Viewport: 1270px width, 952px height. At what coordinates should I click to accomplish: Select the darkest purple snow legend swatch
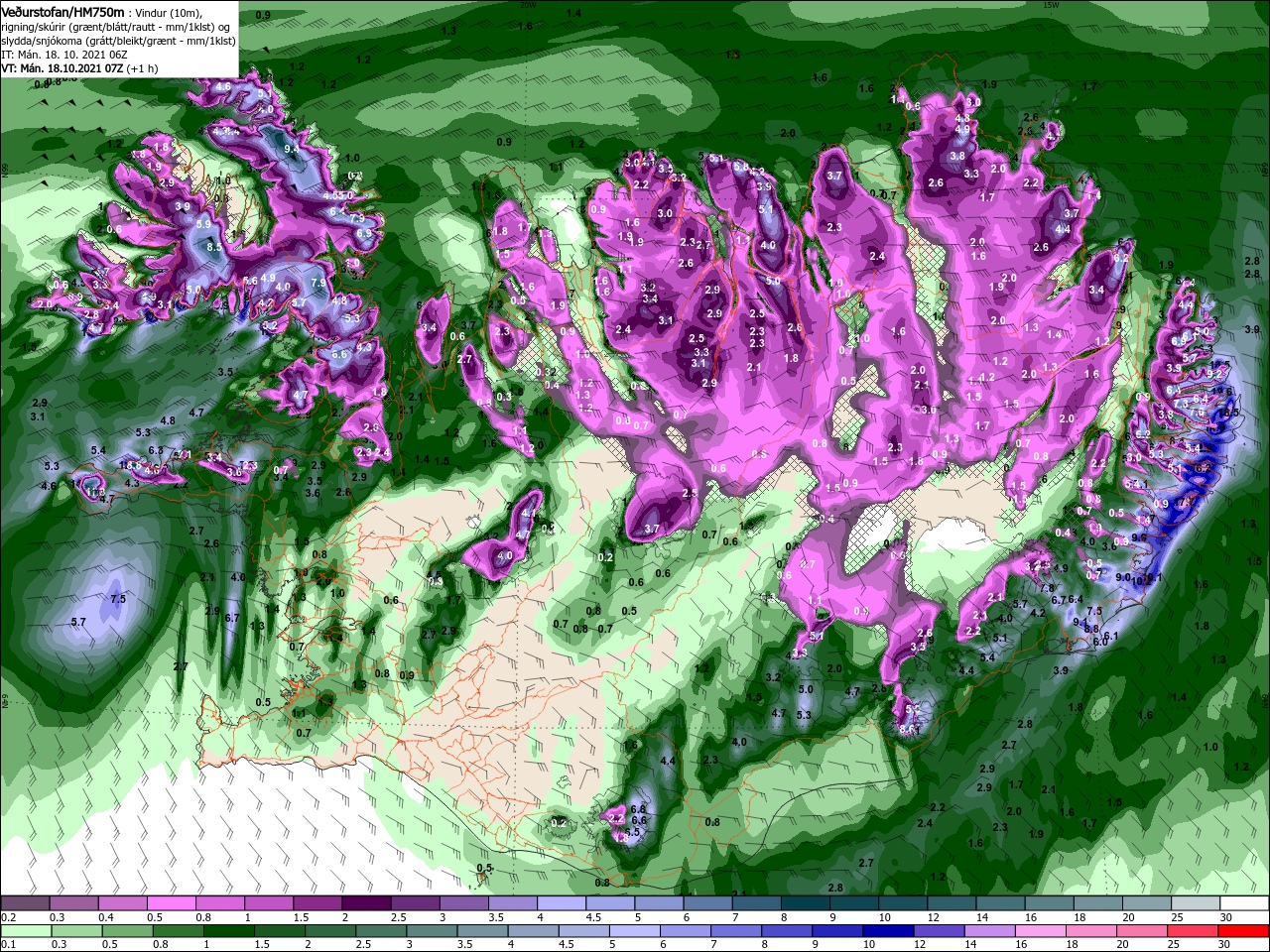367,903
